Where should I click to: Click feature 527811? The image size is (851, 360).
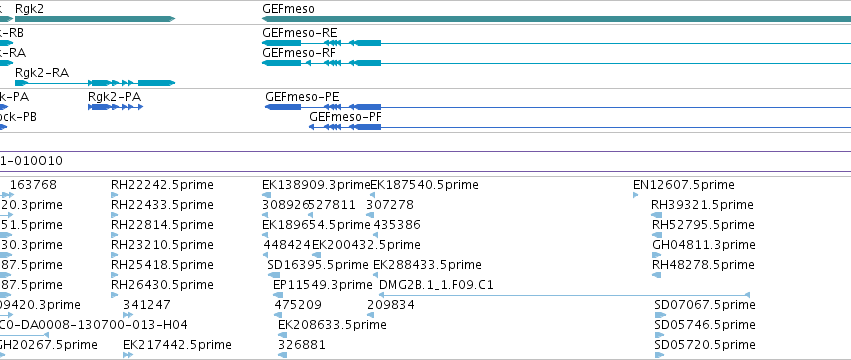point(332,205)
